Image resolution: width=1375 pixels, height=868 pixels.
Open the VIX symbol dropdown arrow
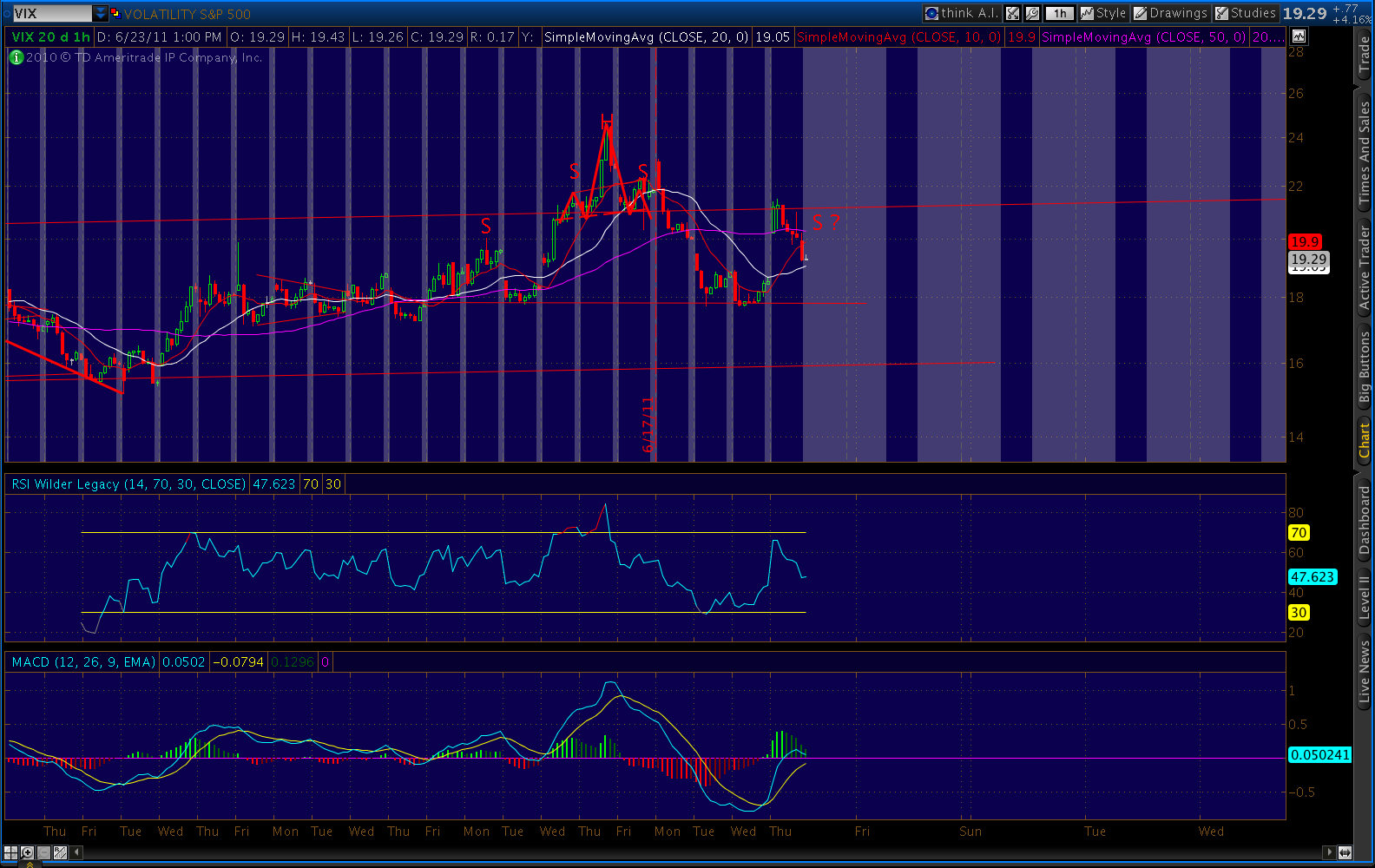100,13
